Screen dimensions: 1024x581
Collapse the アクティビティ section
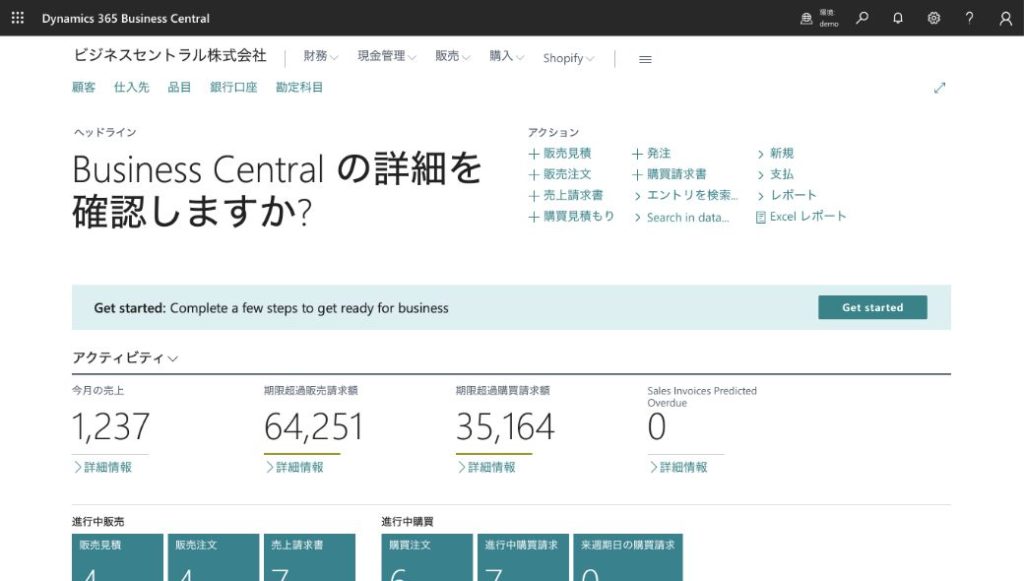coord(125,358)
